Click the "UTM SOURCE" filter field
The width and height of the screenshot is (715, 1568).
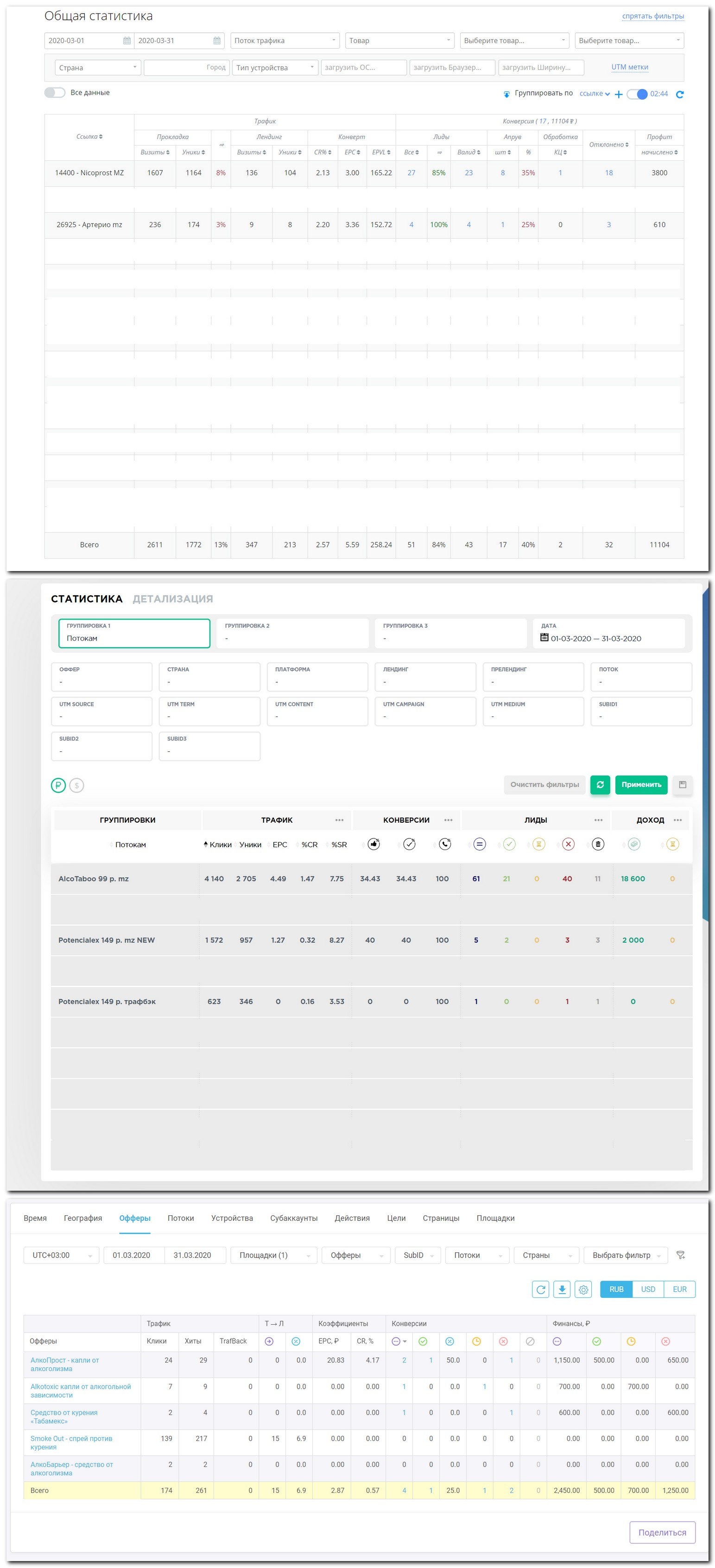(101, 711)
